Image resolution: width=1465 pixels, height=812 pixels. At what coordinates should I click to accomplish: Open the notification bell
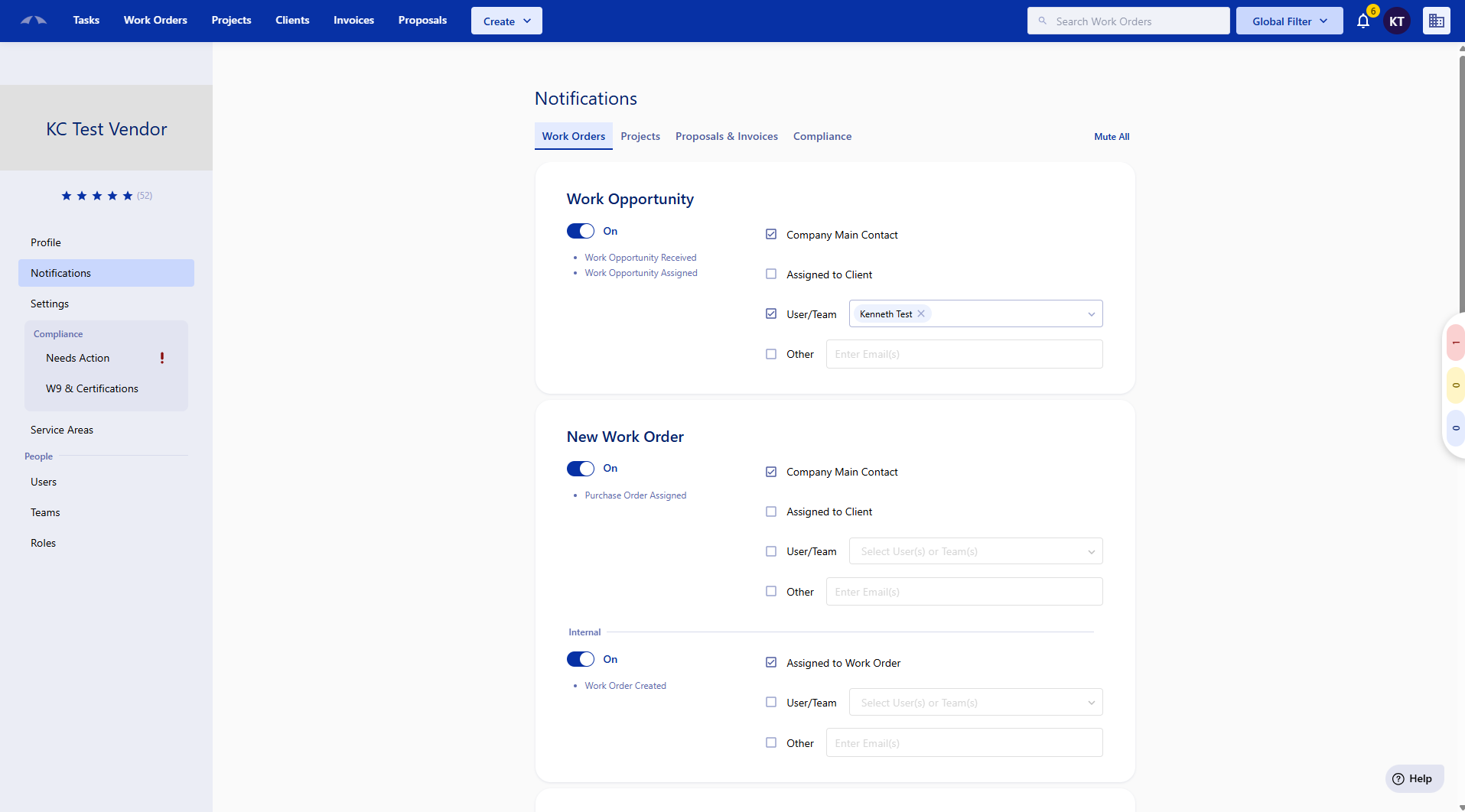(1363, 21)
